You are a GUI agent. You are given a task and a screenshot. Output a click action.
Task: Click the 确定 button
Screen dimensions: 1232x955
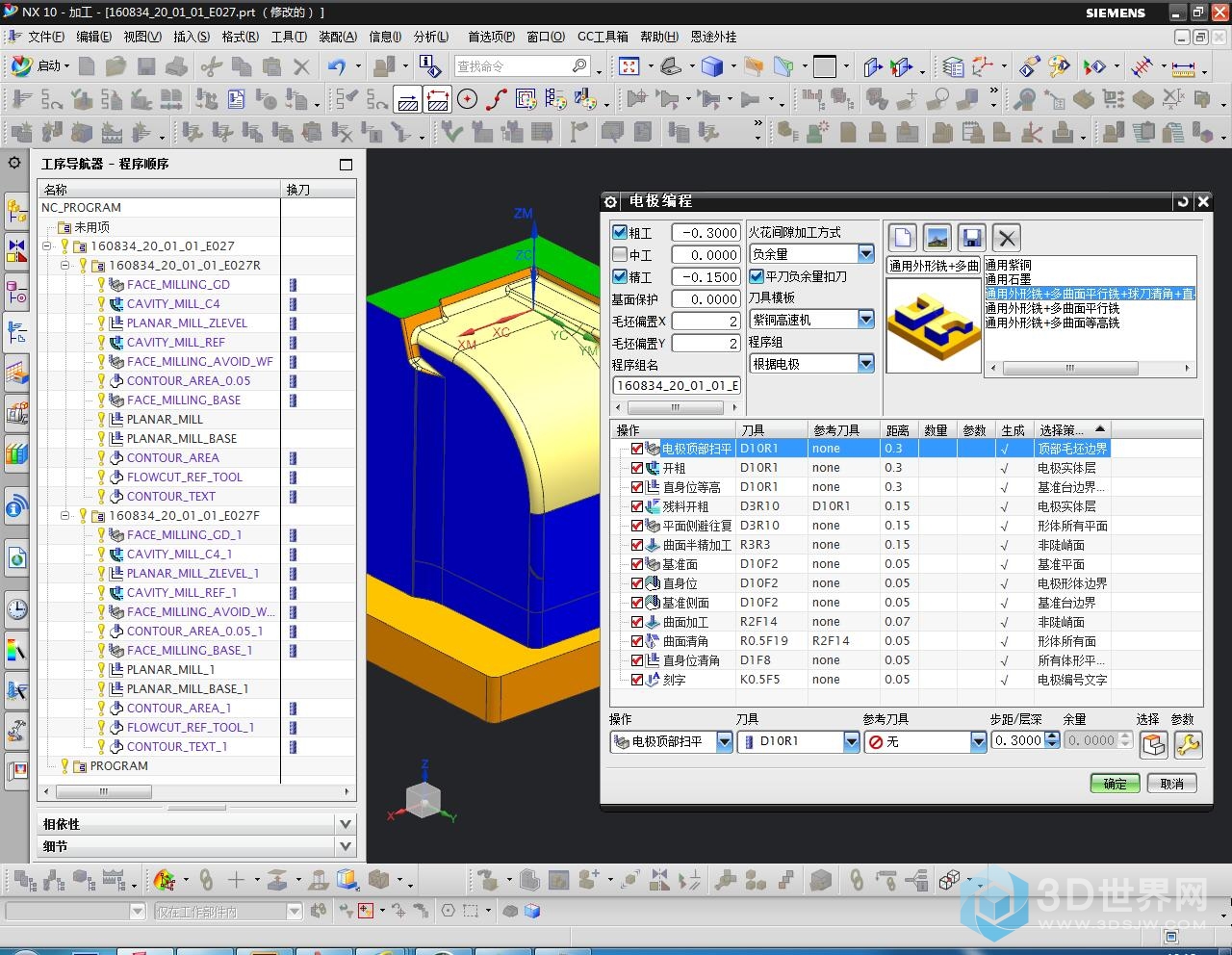[1115, 784]
